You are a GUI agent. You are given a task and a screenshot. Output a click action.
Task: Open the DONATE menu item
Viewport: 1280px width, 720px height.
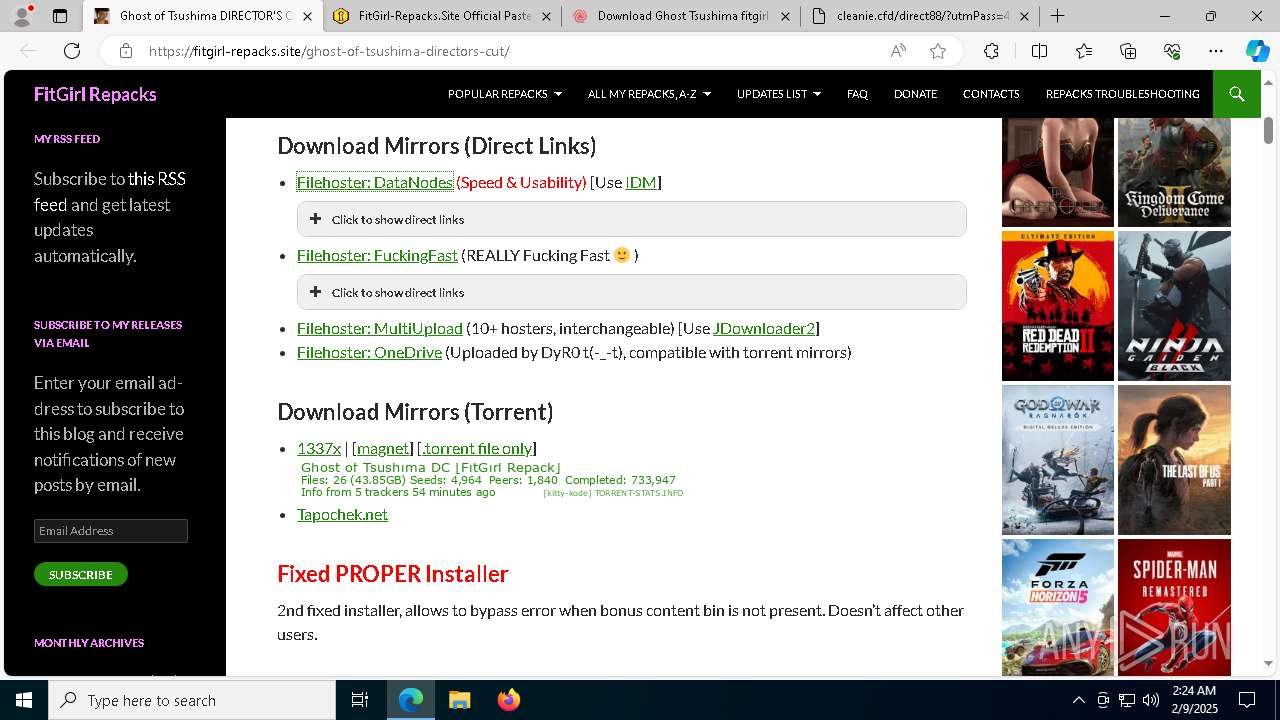[x=915, y=94]
